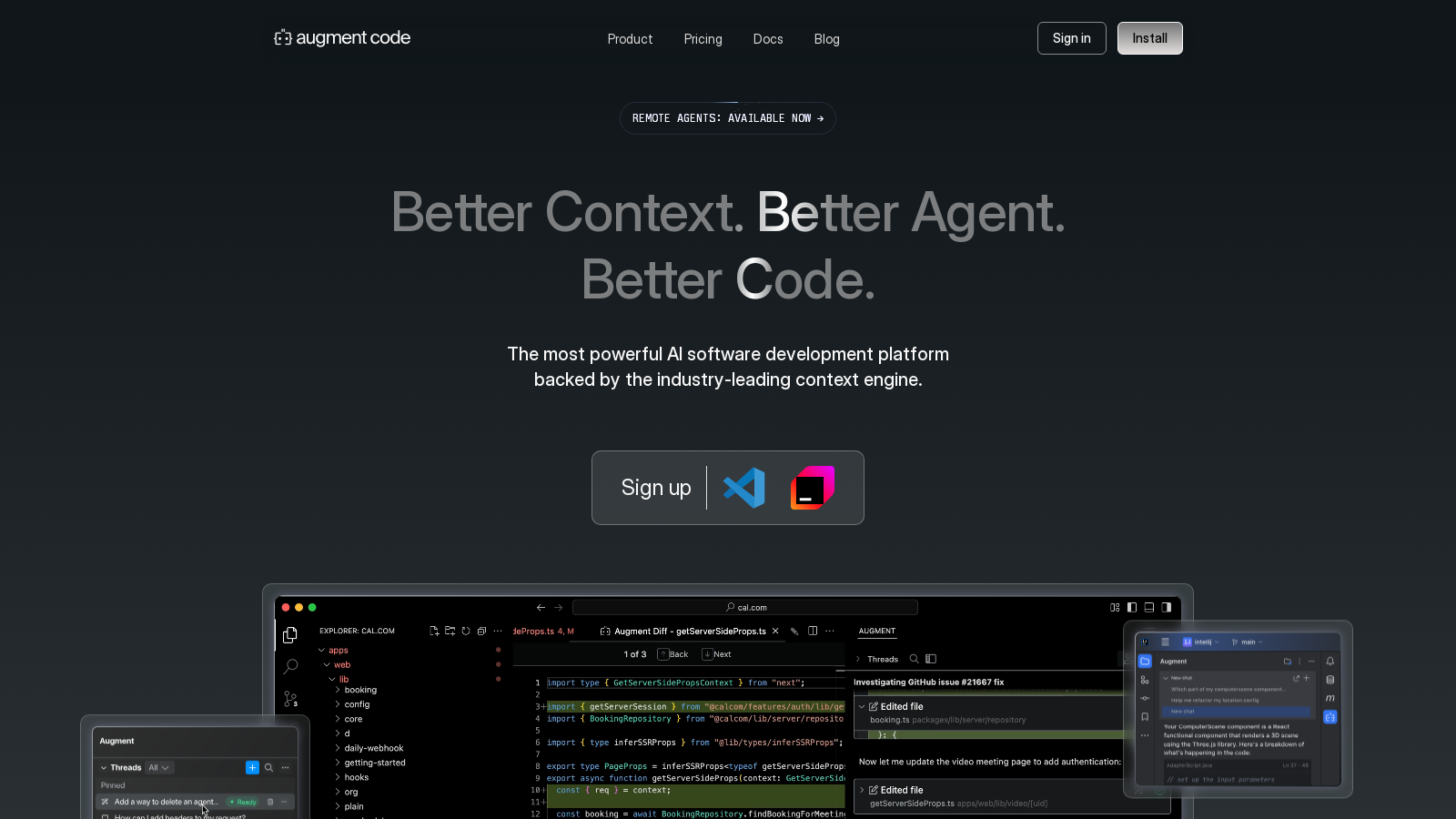The image size is (1456, 819).
Task: Toggle the primary sidebar layout icon
Action: [1132, 607]
